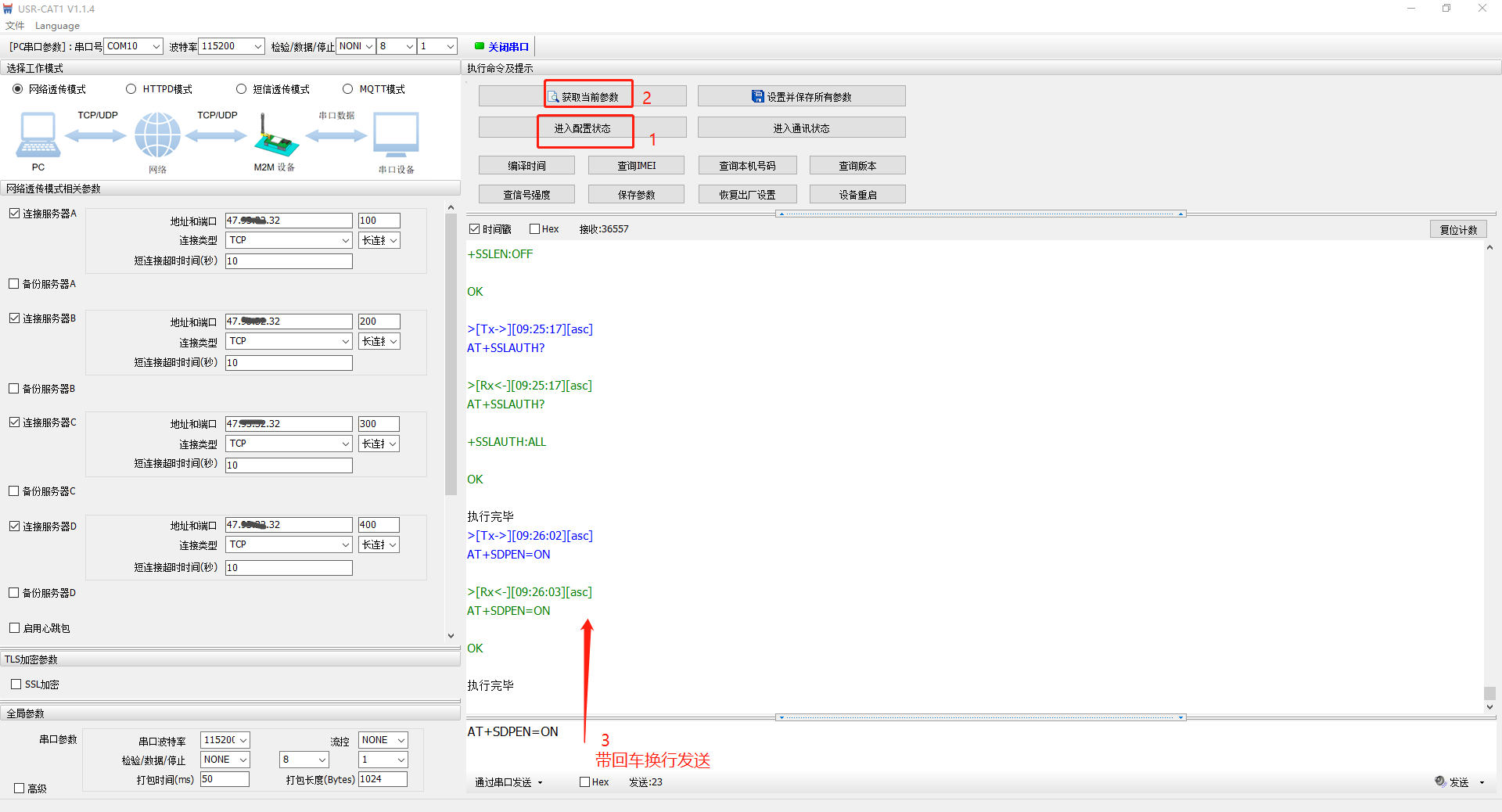Image resolution: width=1502 pixels, height=812 pixels.
Task: Open the 文件 menu
Action: [15, 26]
